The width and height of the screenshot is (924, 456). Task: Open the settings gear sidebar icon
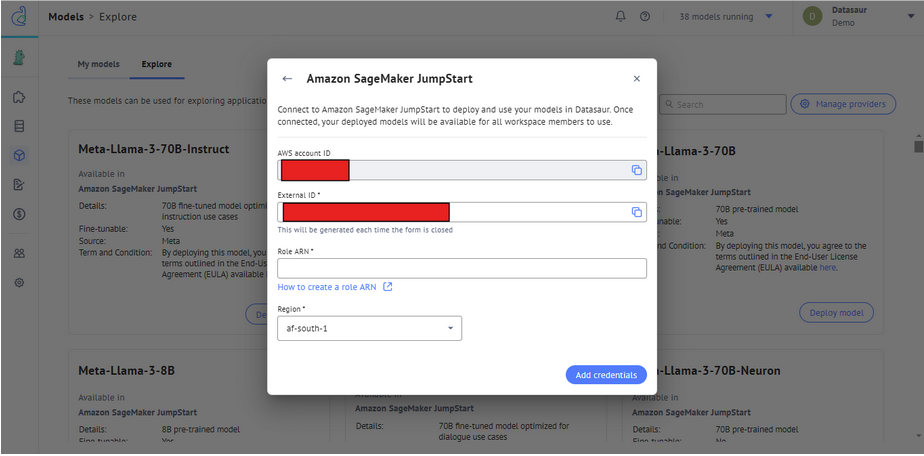19,283
